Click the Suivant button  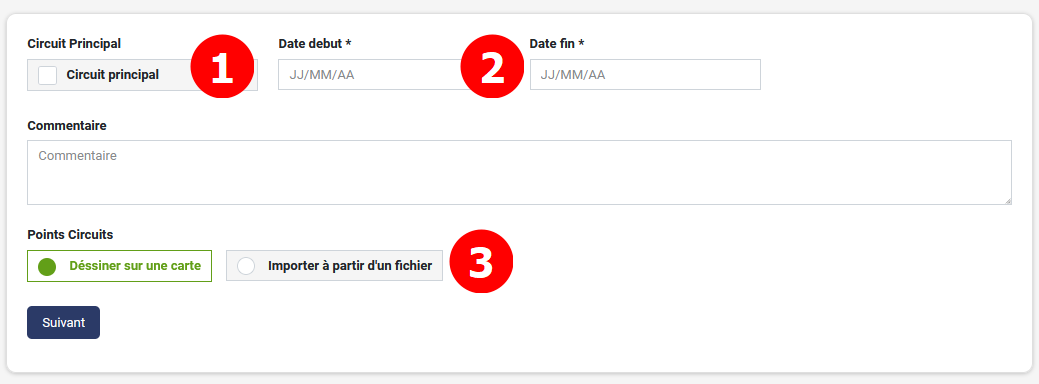click(x=64, y=322)
